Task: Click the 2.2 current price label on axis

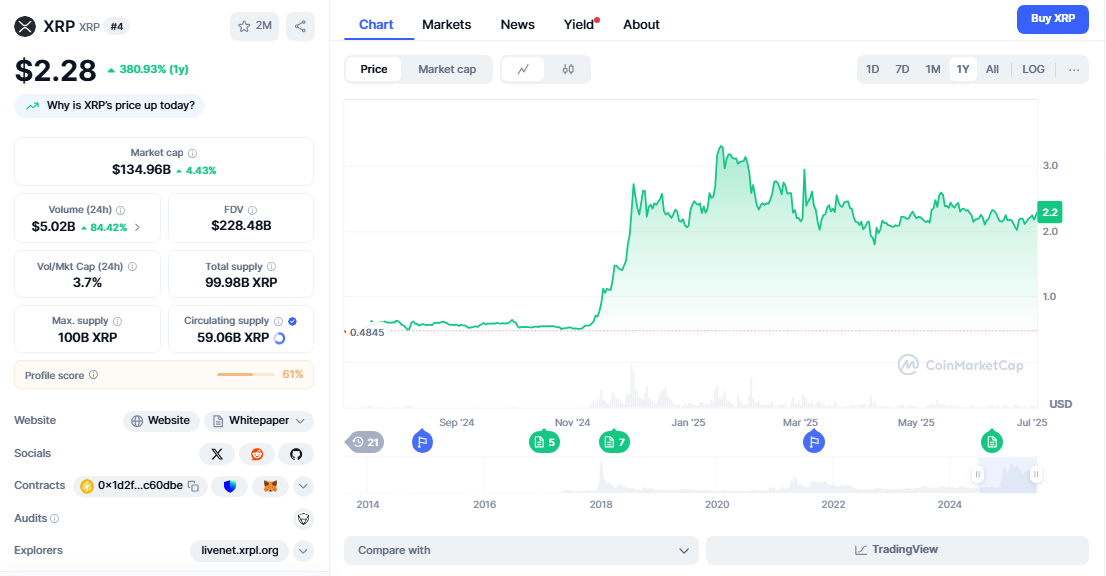Action: pos(1050,212)
